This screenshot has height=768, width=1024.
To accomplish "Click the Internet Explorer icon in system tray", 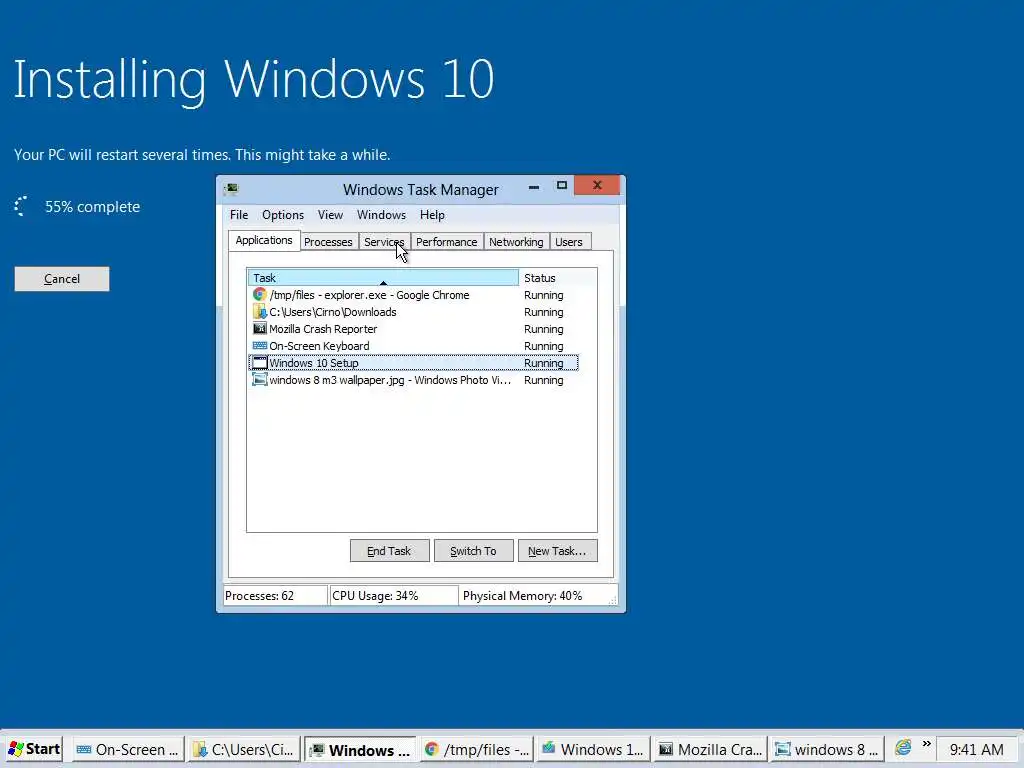I will (903, 748).
